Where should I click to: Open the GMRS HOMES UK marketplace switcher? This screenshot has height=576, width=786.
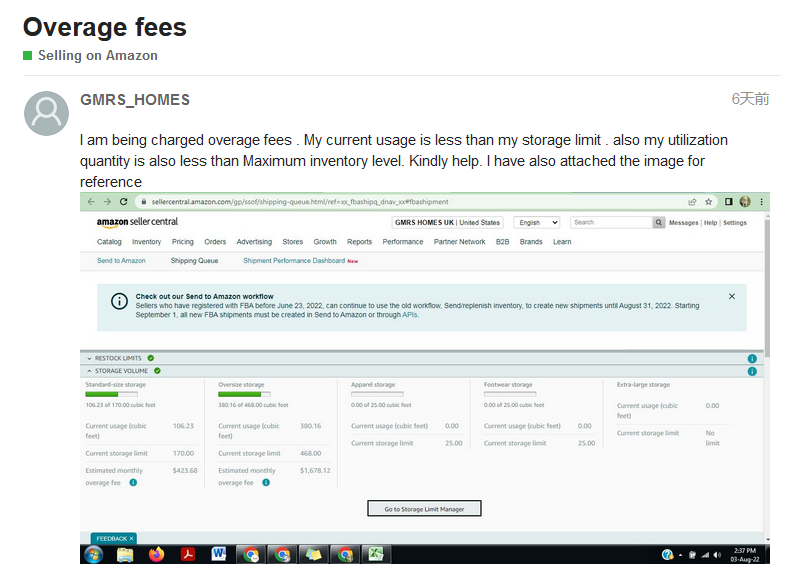(447, 222)
